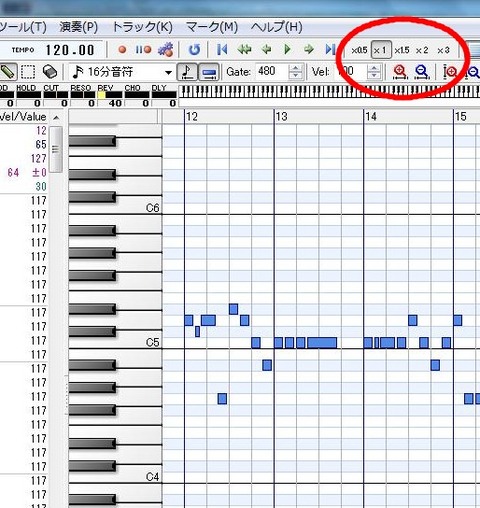This screenshot has width=480, height=508.
Task: Open the マーク(M) menu
Action: 212,27
